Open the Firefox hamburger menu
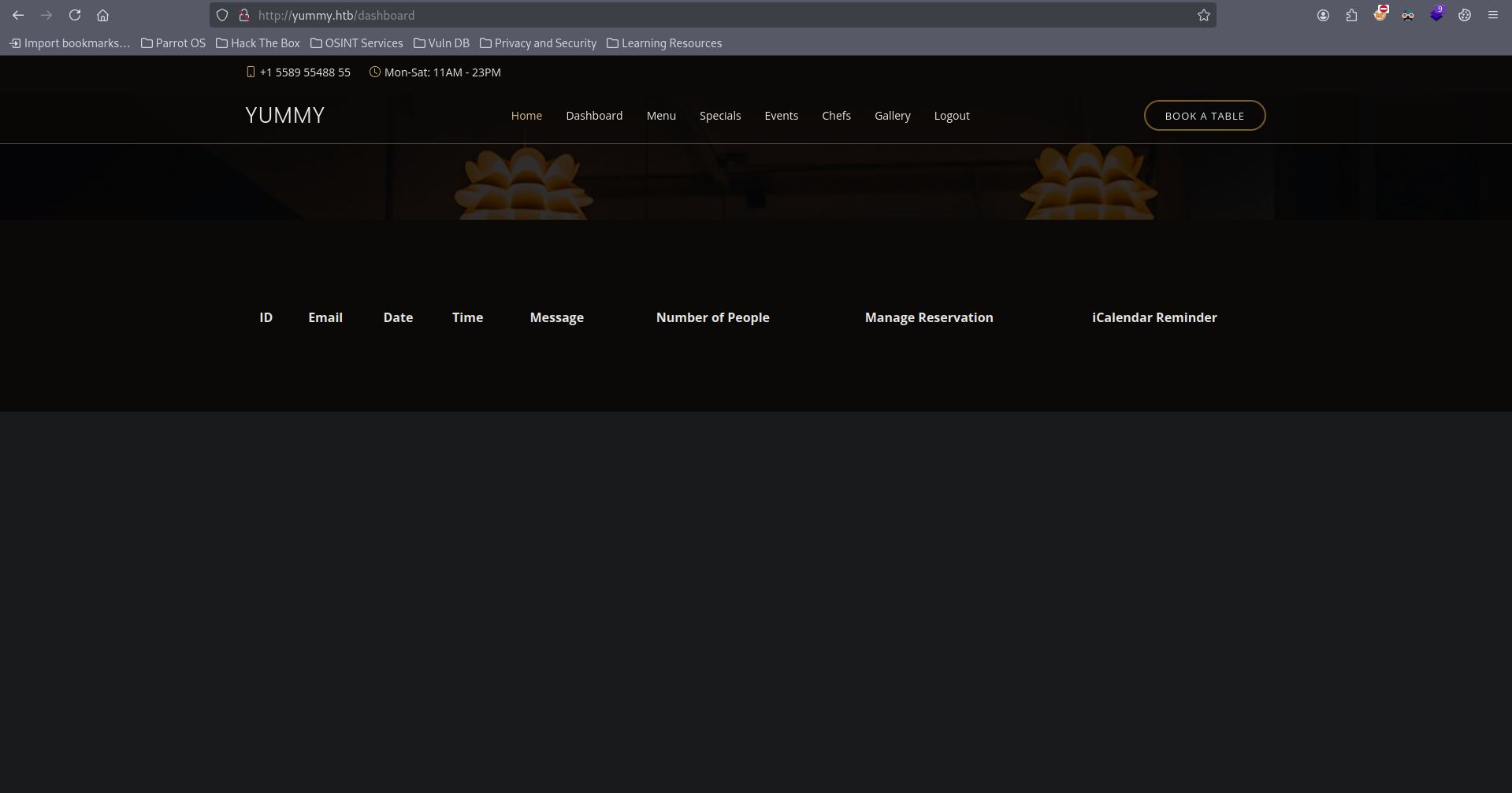1512x793 pixels. (1492, 15)
